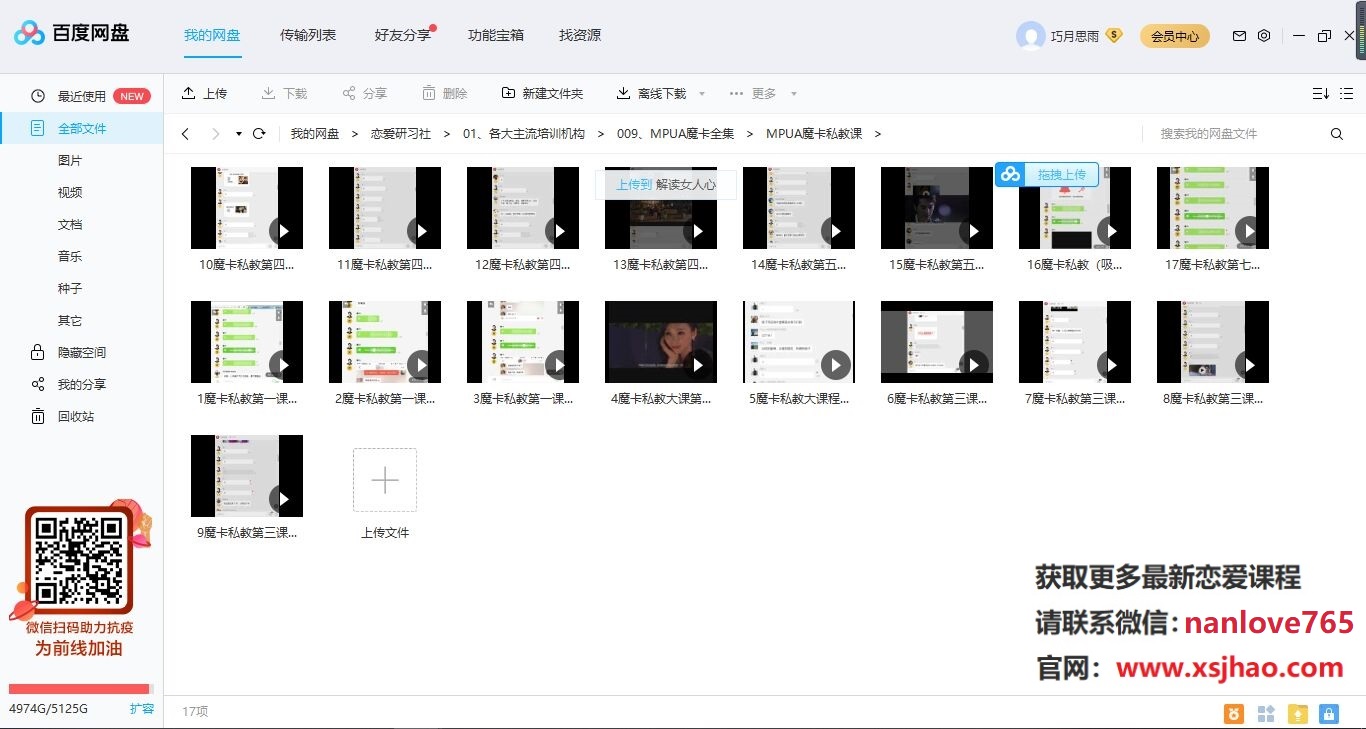The width and height of the screenshot is (1366, 729).
Task: Switch to the Transfer List (传输列表) tab
Action: click(308, 35)
